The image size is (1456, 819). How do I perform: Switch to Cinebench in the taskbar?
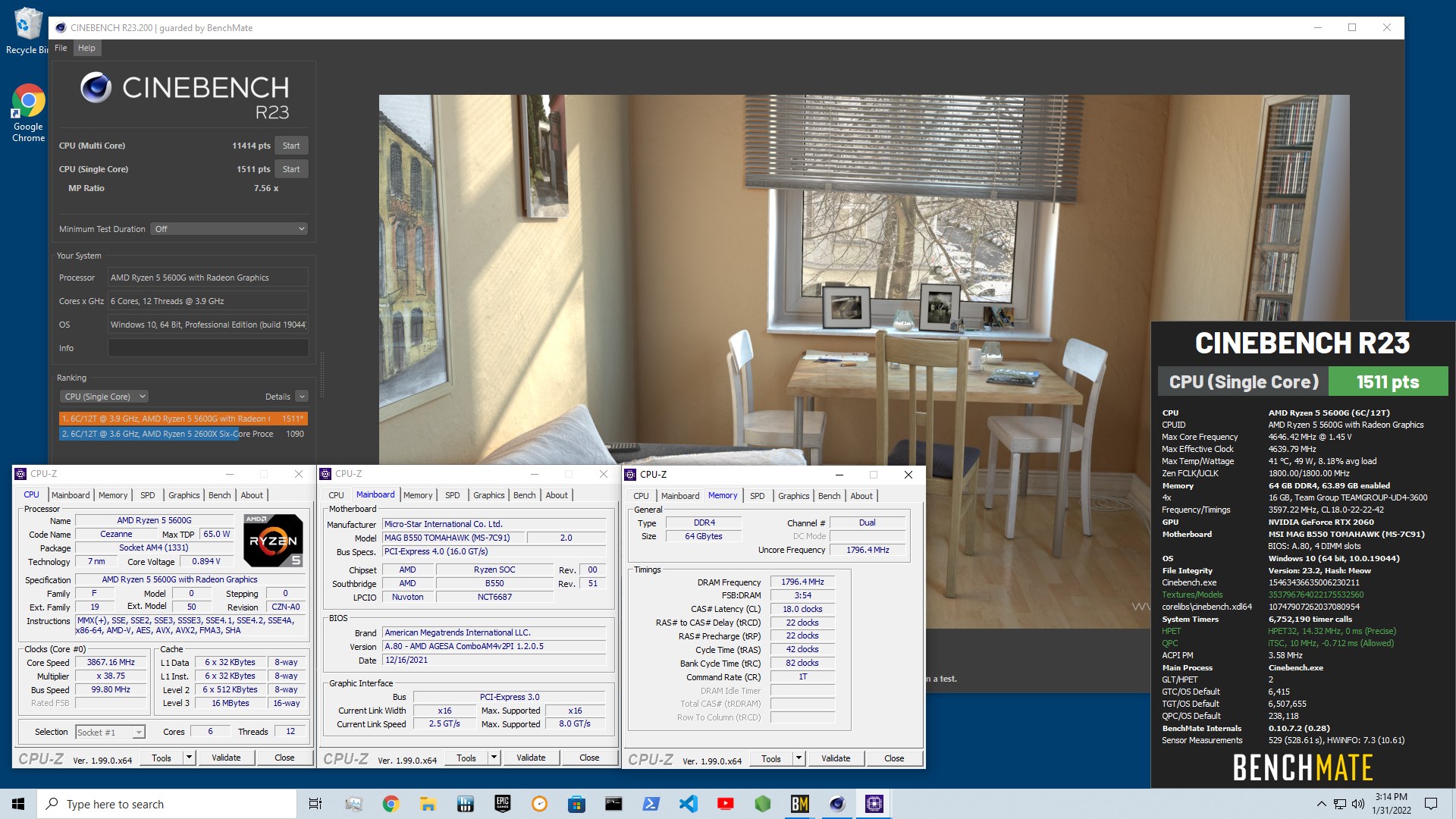pyautogui.click(x=836, y=804)
